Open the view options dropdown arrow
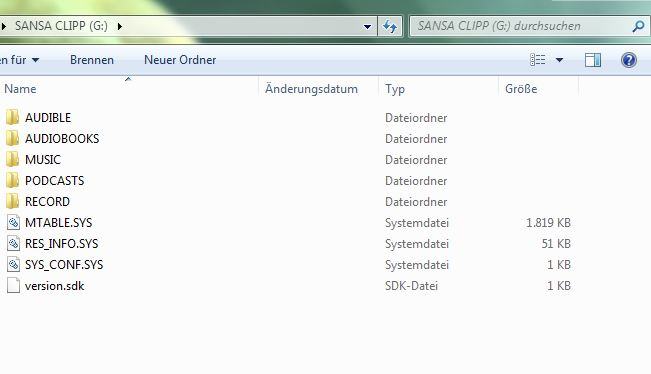 (x=559, y=60)
